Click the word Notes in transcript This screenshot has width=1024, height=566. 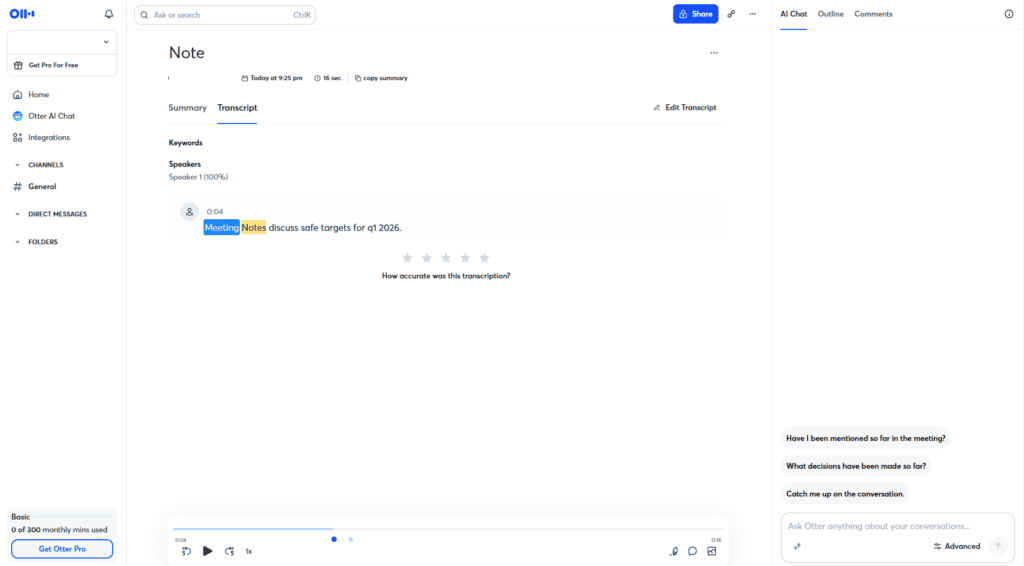pyautogui.click(x=253, y=228)
